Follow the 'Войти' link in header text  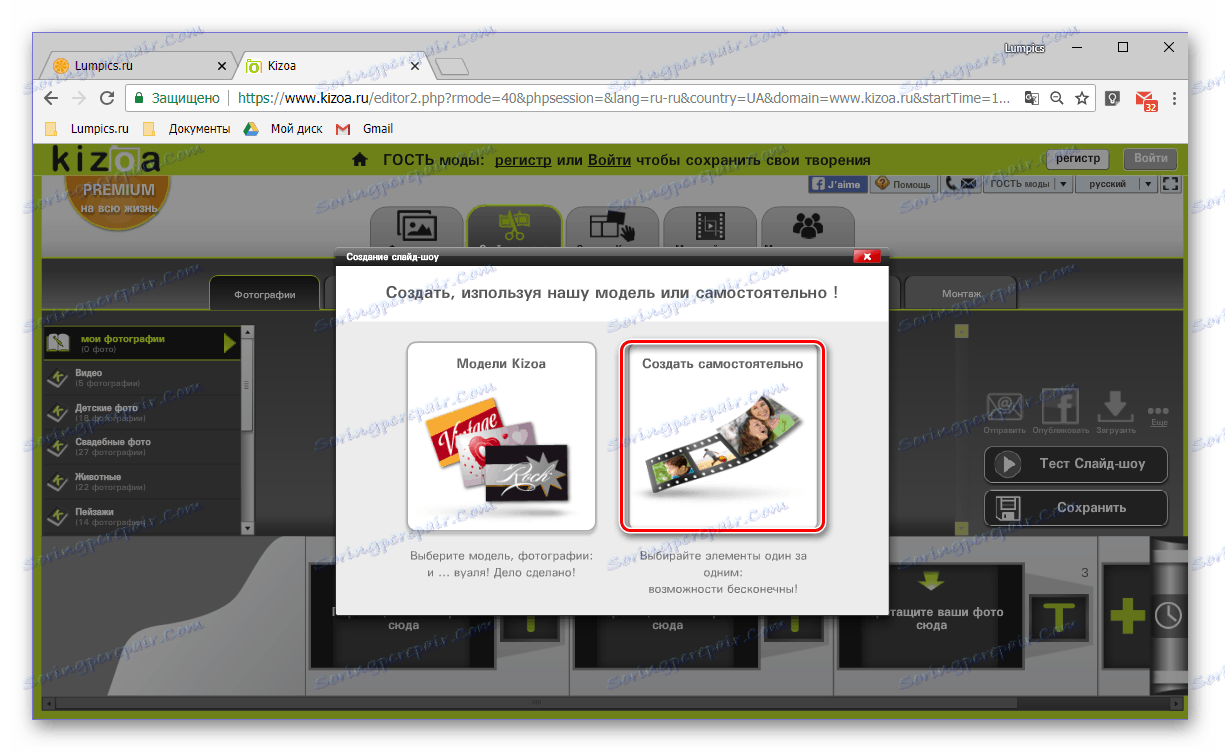(x=609, y=160)
